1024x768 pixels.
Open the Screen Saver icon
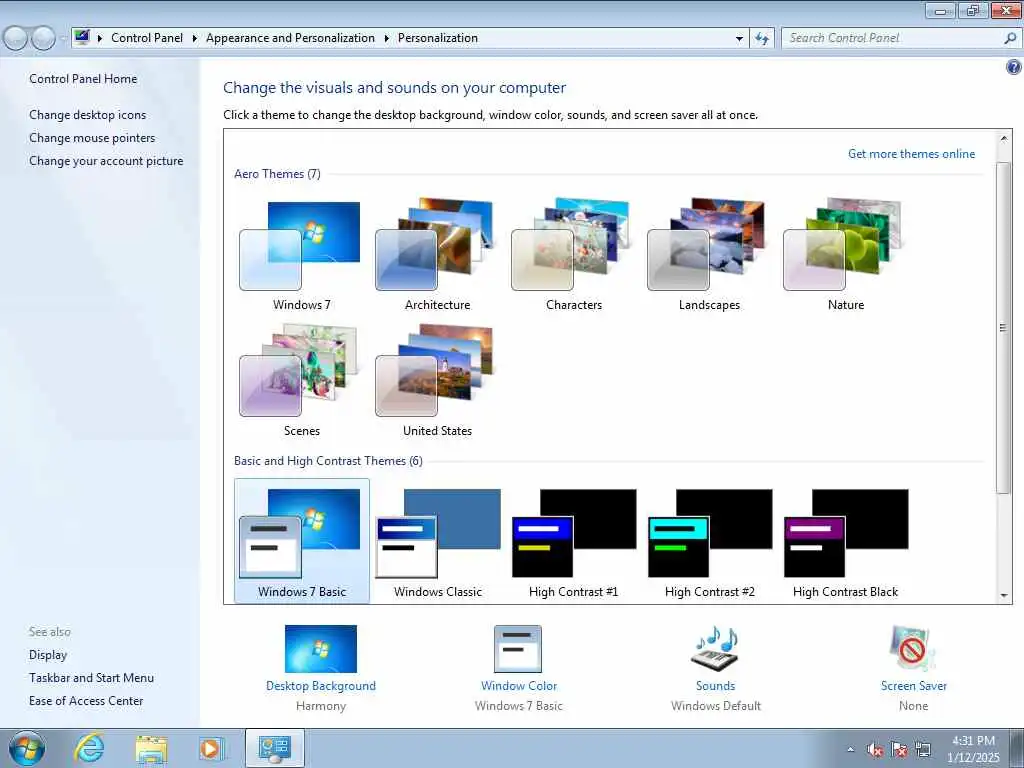click(x=912, y=649)
